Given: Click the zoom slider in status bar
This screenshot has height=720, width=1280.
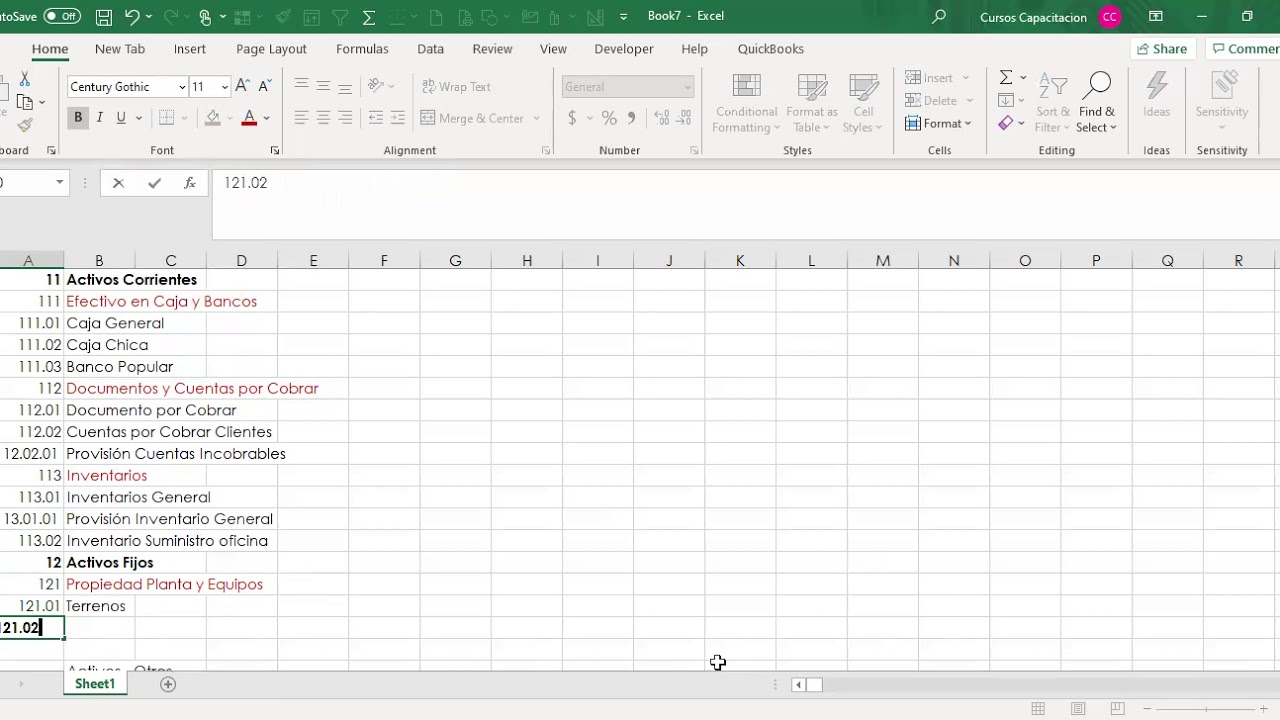Looking at the screenshot, I should point(1206,709).
